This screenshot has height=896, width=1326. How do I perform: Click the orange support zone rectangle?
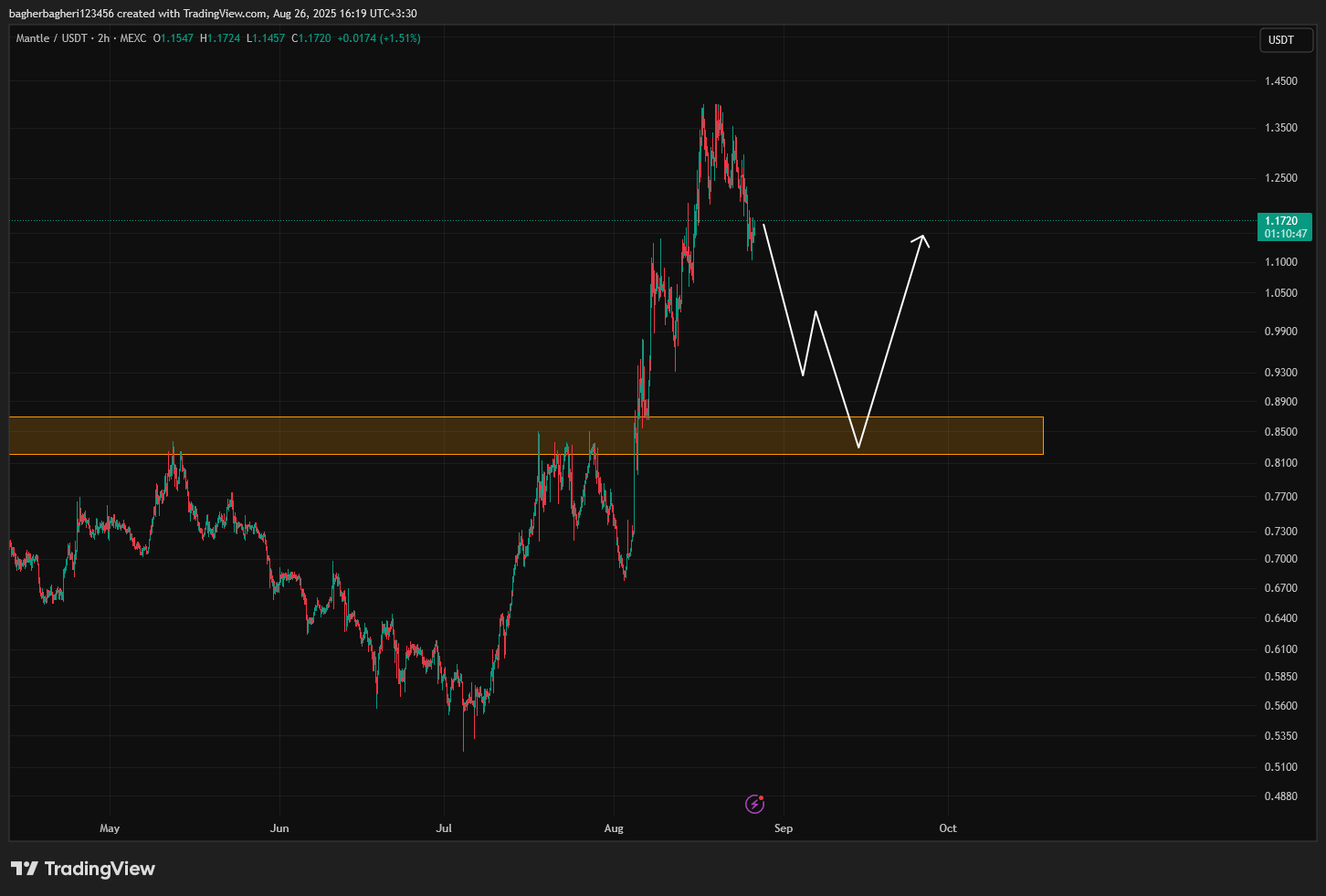(365, 436)
